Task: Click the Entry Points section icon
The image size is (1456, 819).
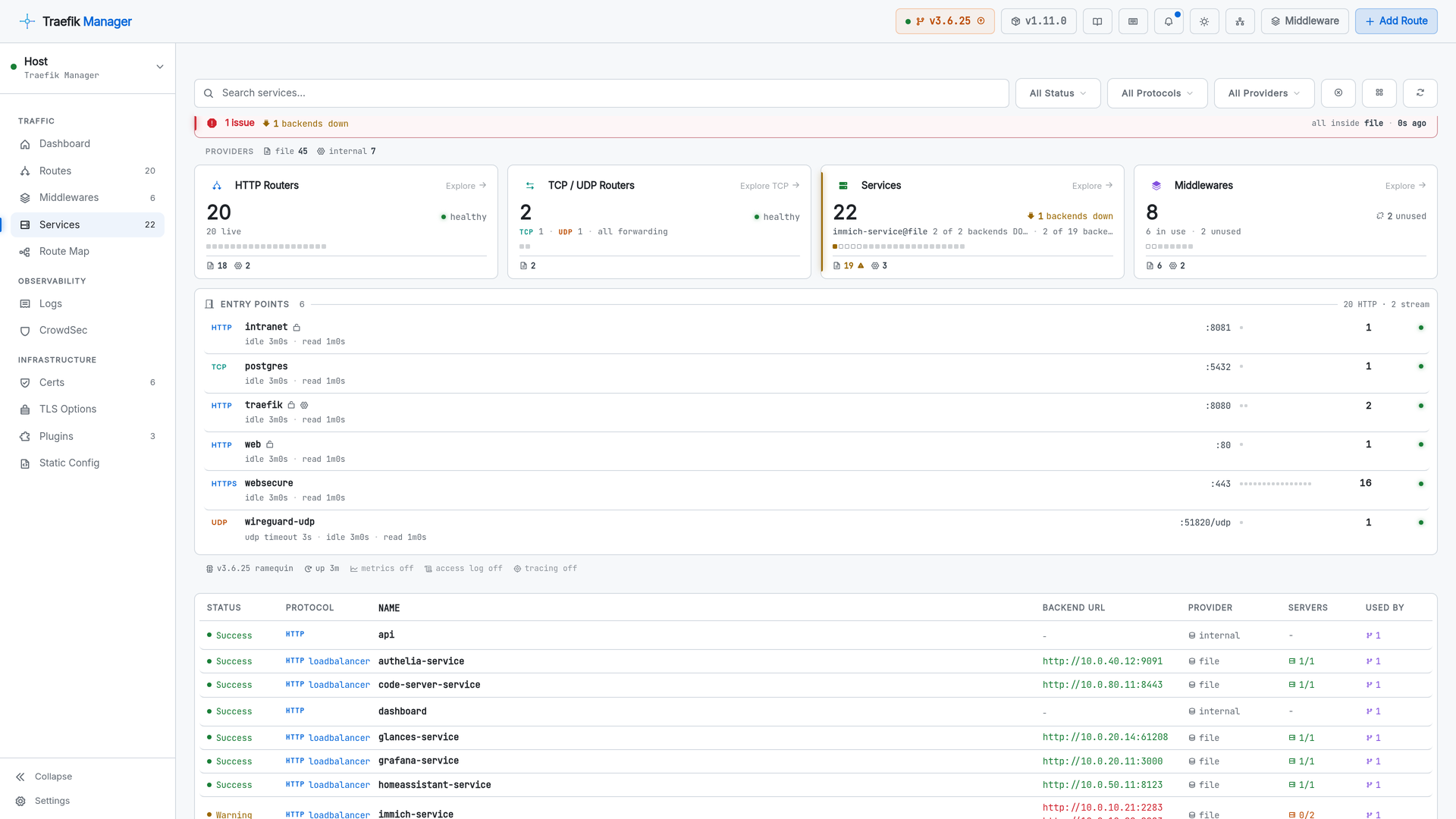Action: [x=209, y=305]
